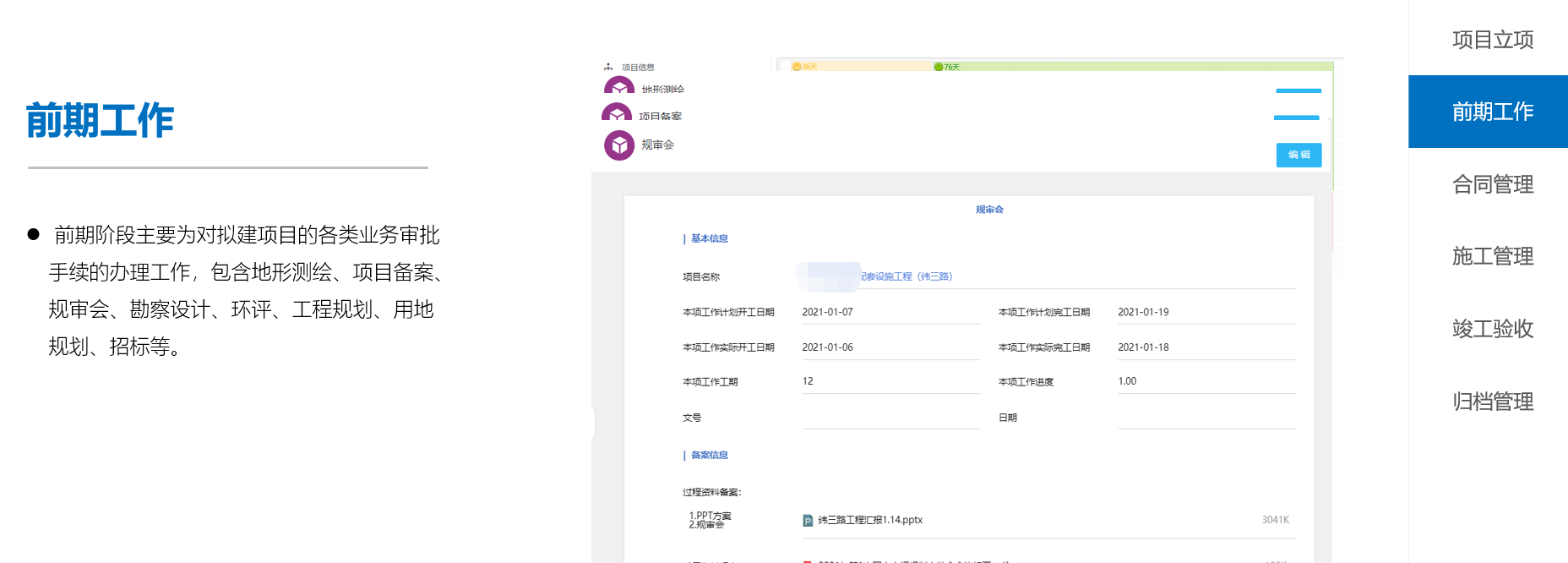Click the planned finish date field 2021-01-19
The image size is (1568, 563).
1206,312
